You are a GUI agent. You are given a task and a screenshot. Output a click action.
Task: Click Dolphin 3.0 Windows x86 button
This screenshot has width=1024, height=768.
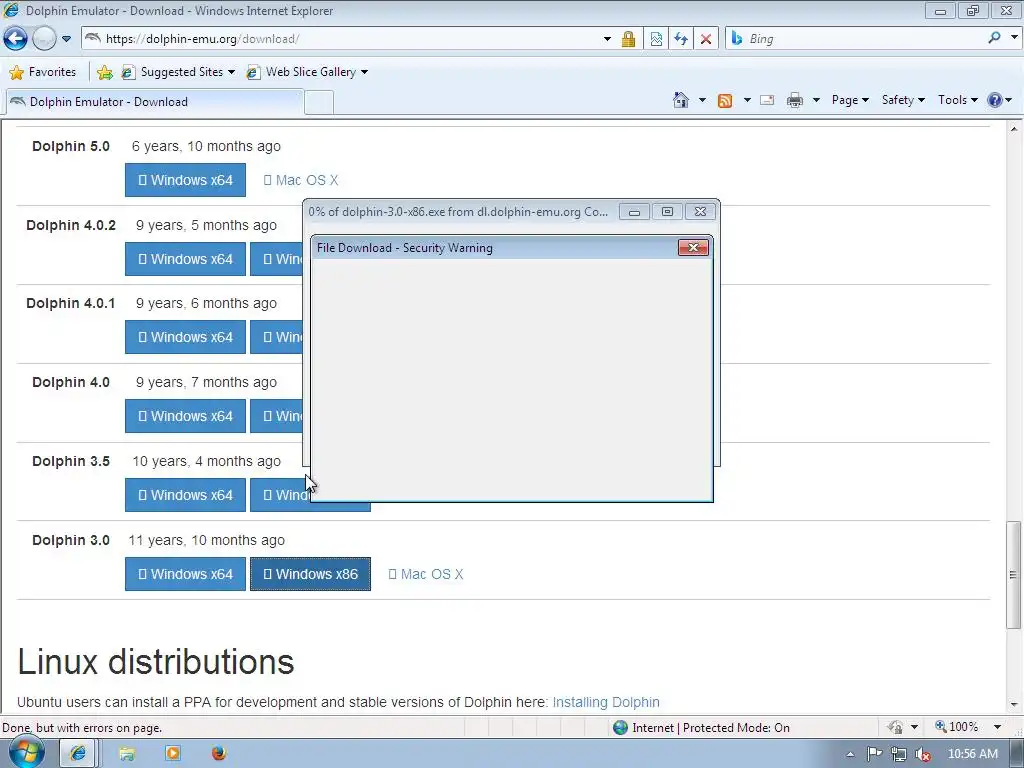click(310, 574)
